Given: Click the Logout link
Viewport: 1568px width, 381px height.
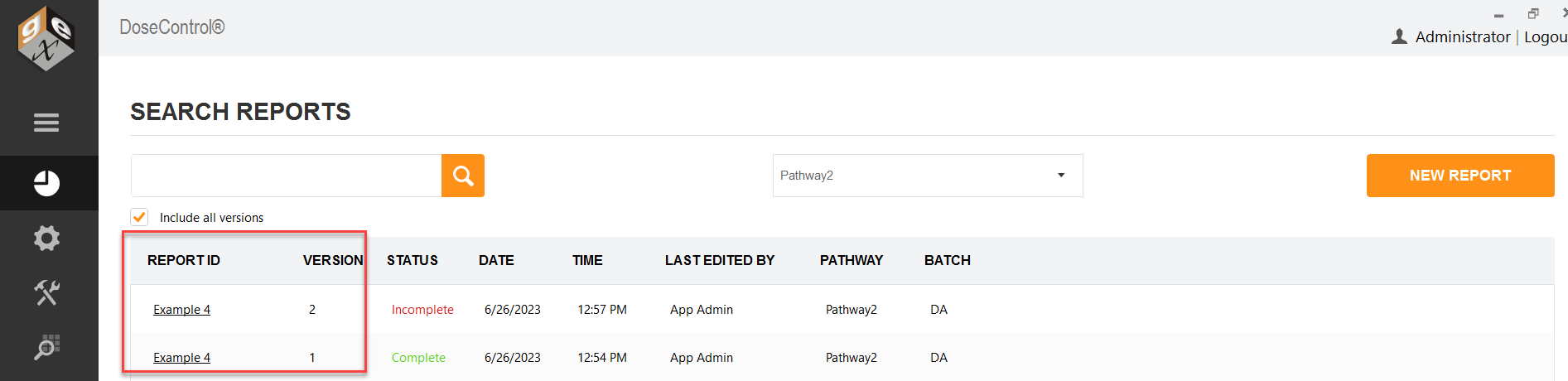Looking at the screenshot, I should pyautogui.click(x=1546, y=36).
